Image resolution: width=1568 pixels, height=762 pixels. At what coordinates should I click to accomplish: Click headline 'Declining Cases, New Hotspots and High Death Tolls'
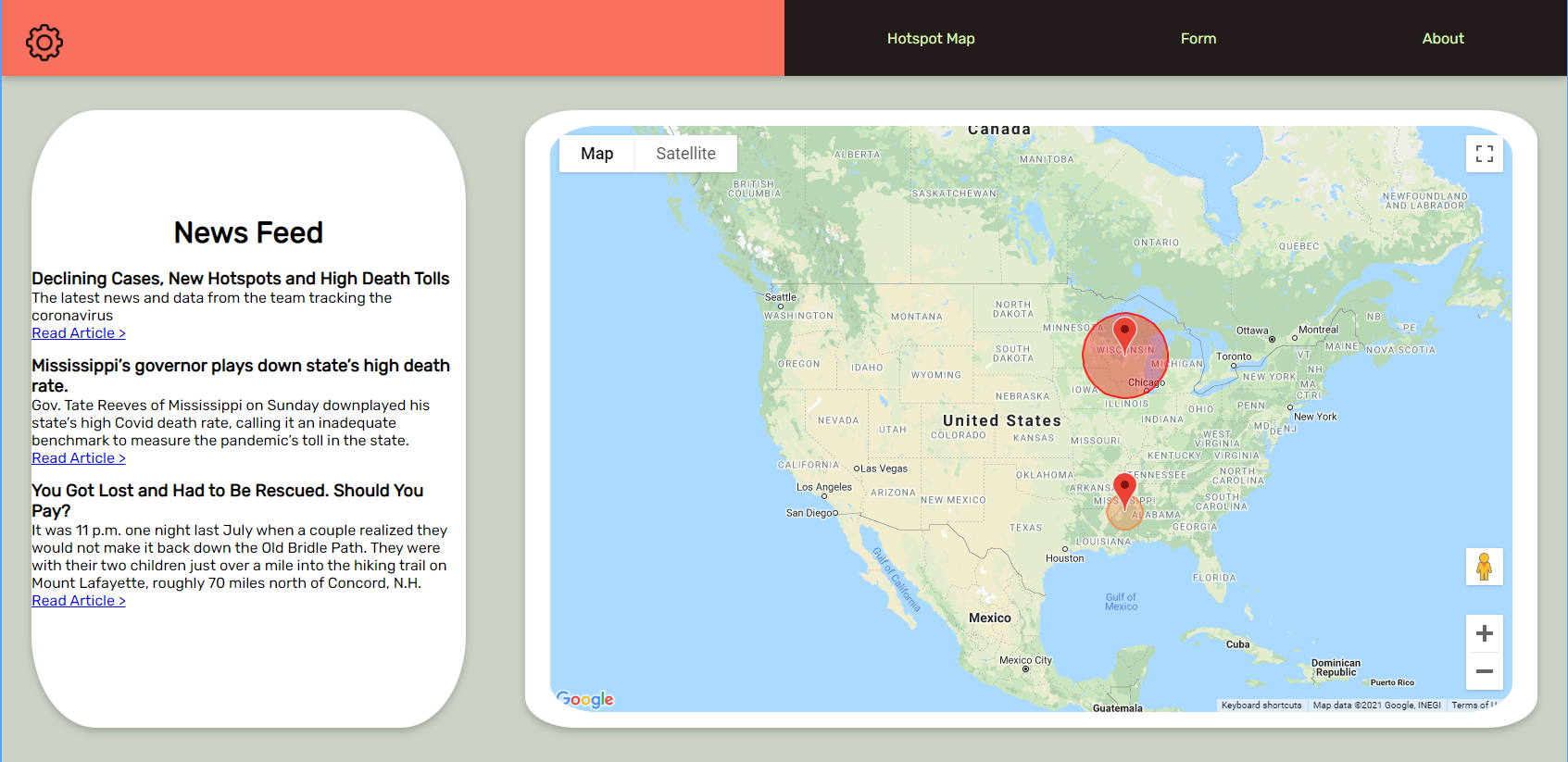coord(241,279)
